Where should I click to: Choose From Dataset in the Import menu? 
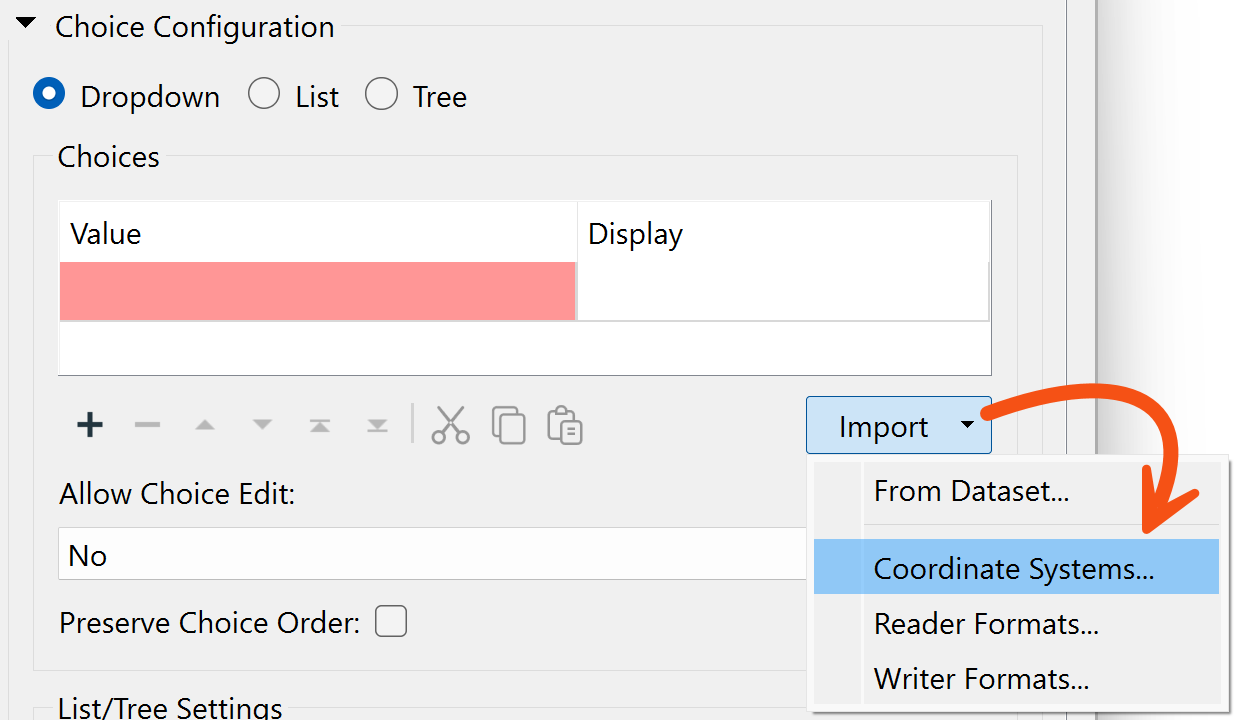(x=970, y=491)
